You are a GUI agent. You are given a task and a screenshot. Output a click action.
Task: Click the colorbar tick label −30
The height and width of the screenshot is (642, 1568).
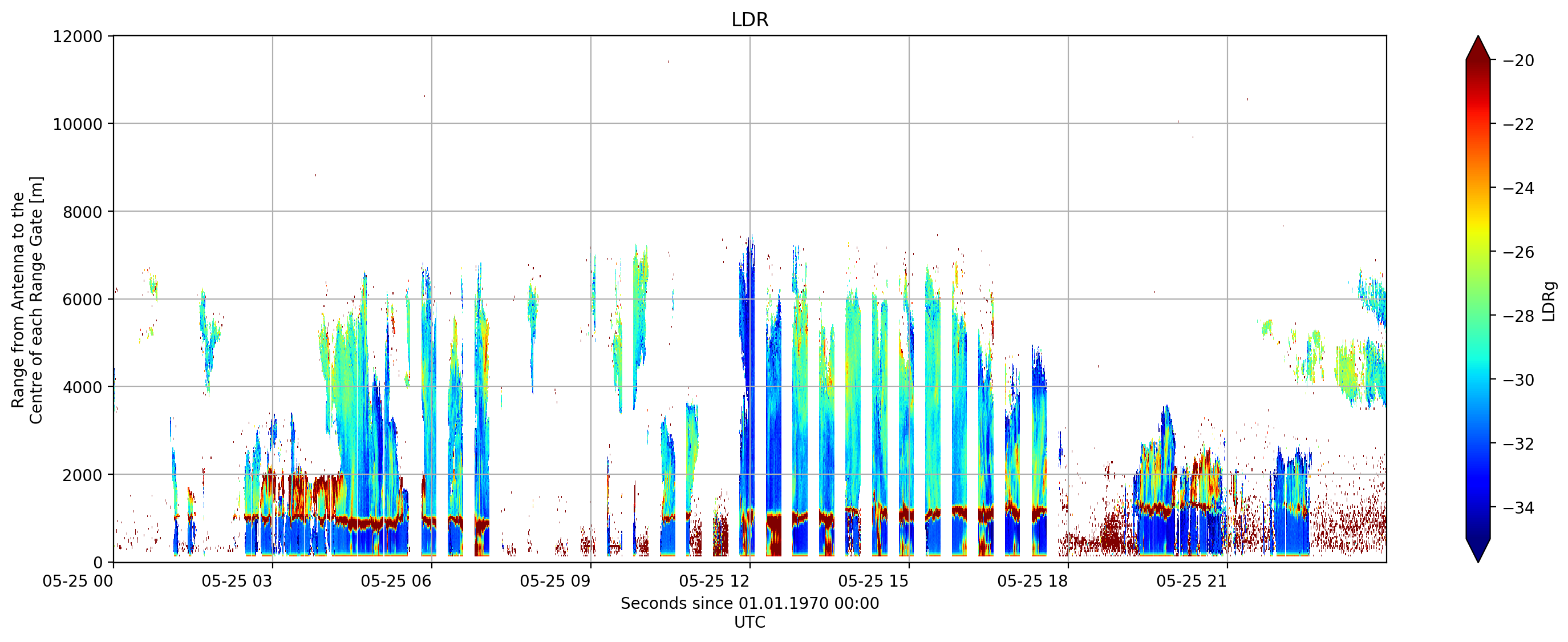coord(1518,379)
